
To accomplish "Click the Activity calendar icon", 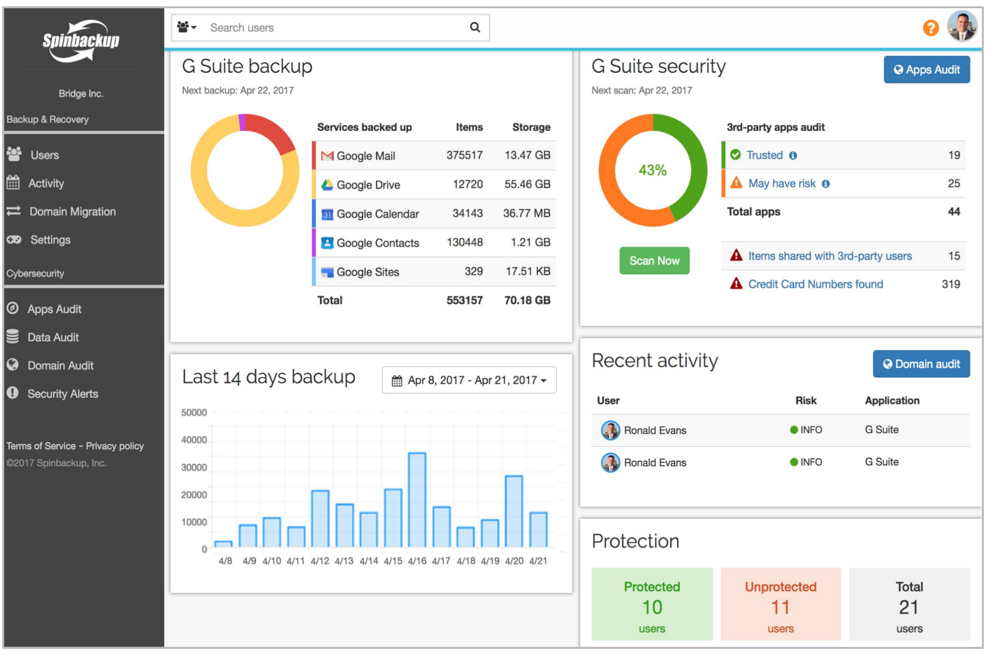I will point(13,182).
